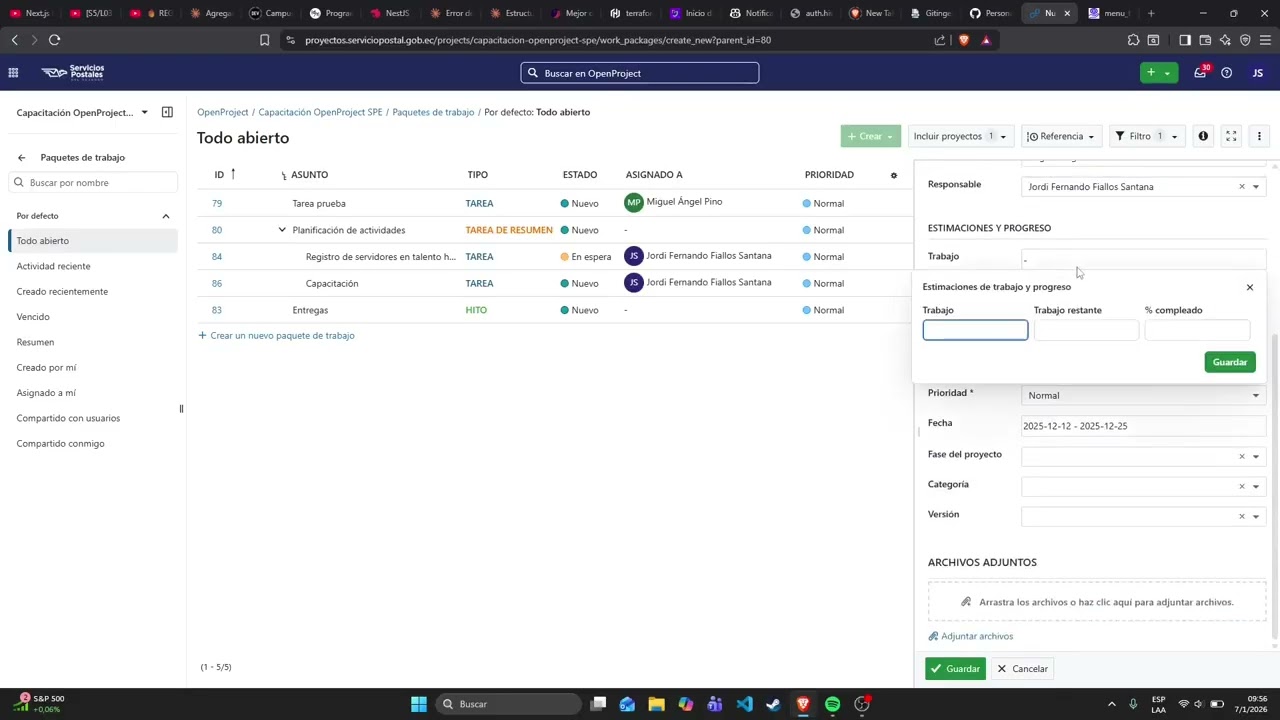Select the Creado por mí view
The height and width of the screenshot is (720, 1280).
(x=46, y=367)
